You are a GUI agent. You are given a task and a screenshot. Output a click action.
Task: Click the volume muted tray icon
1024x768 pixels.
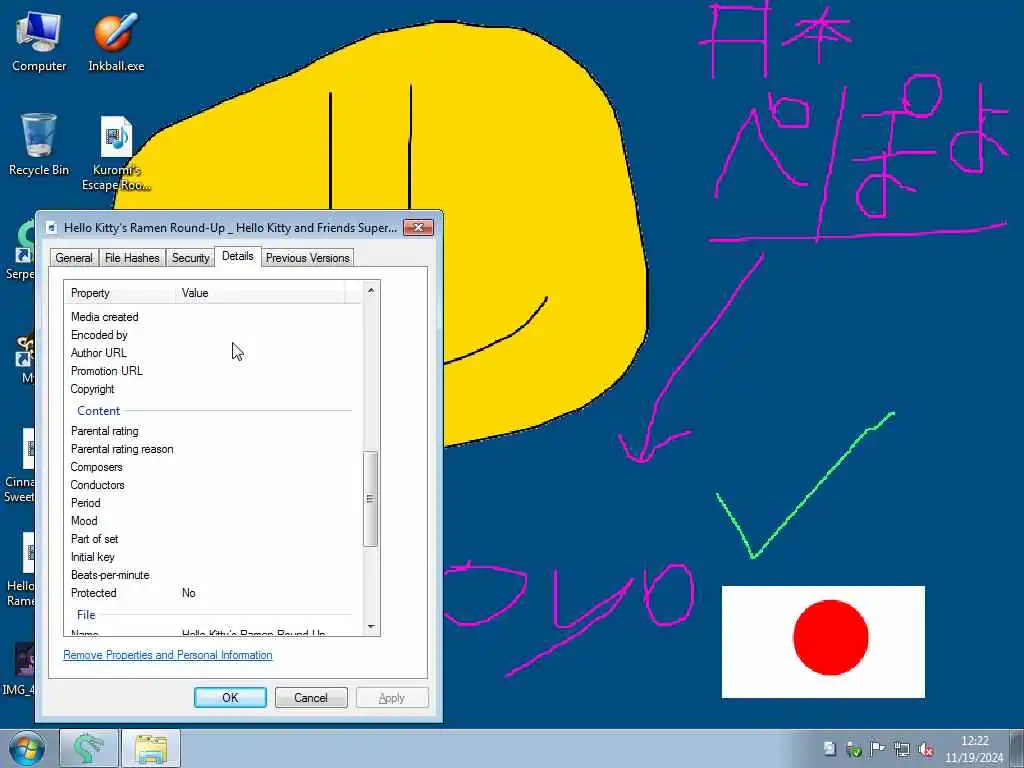pos(925,749)
